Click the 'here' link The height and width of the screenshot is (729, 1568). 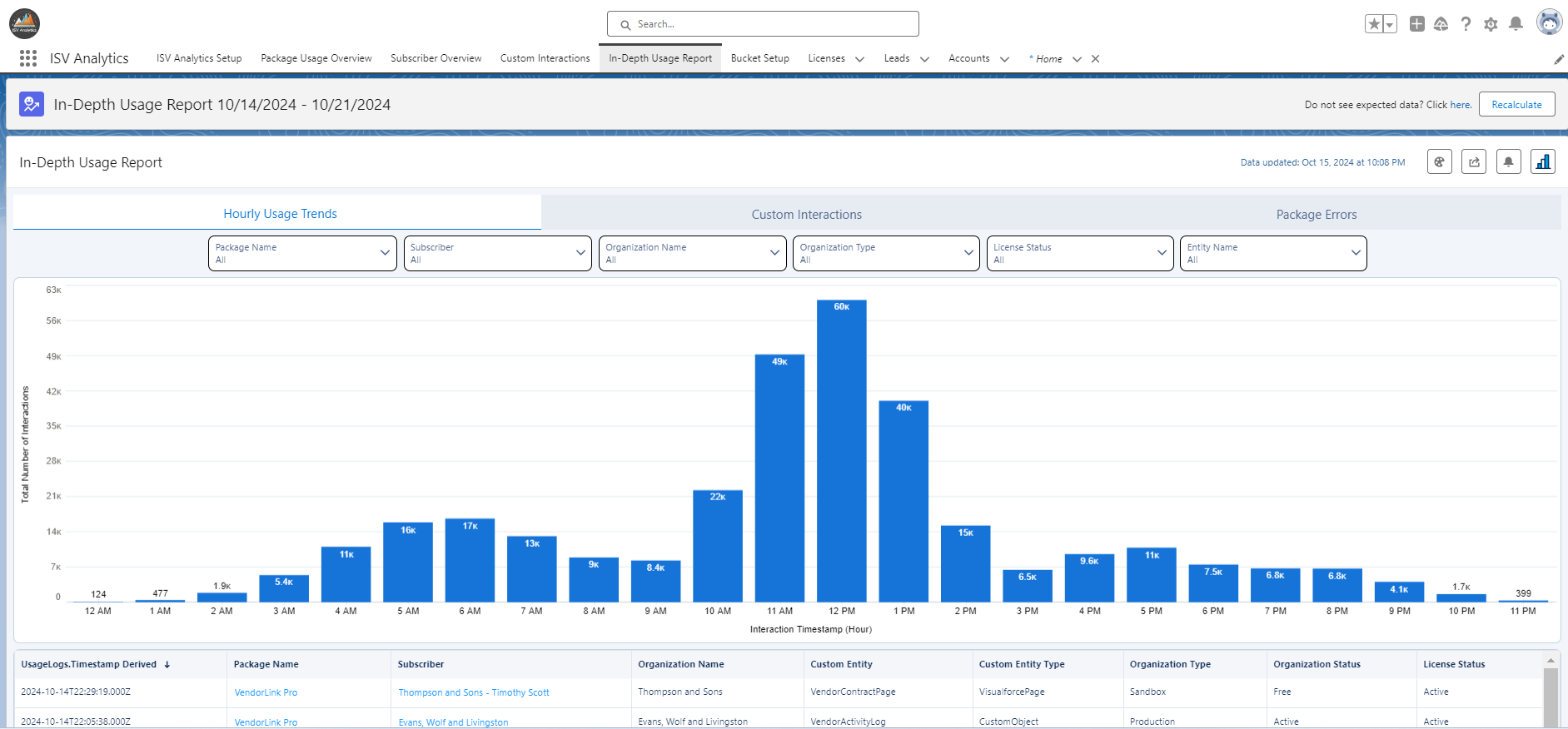(x=1460, y=105)
